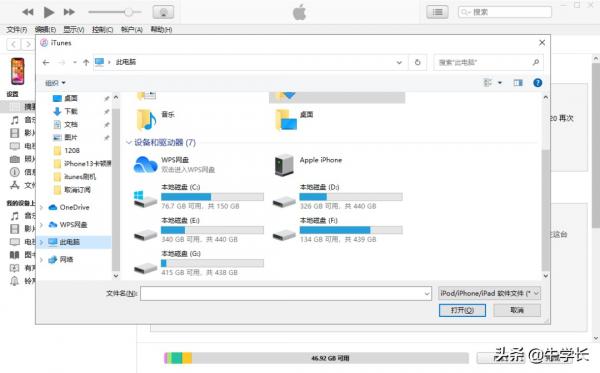The width and height of the screenshot is (600, 373).
Task: Collapse the 设备和驱动器 group
Action: point(129,143)
